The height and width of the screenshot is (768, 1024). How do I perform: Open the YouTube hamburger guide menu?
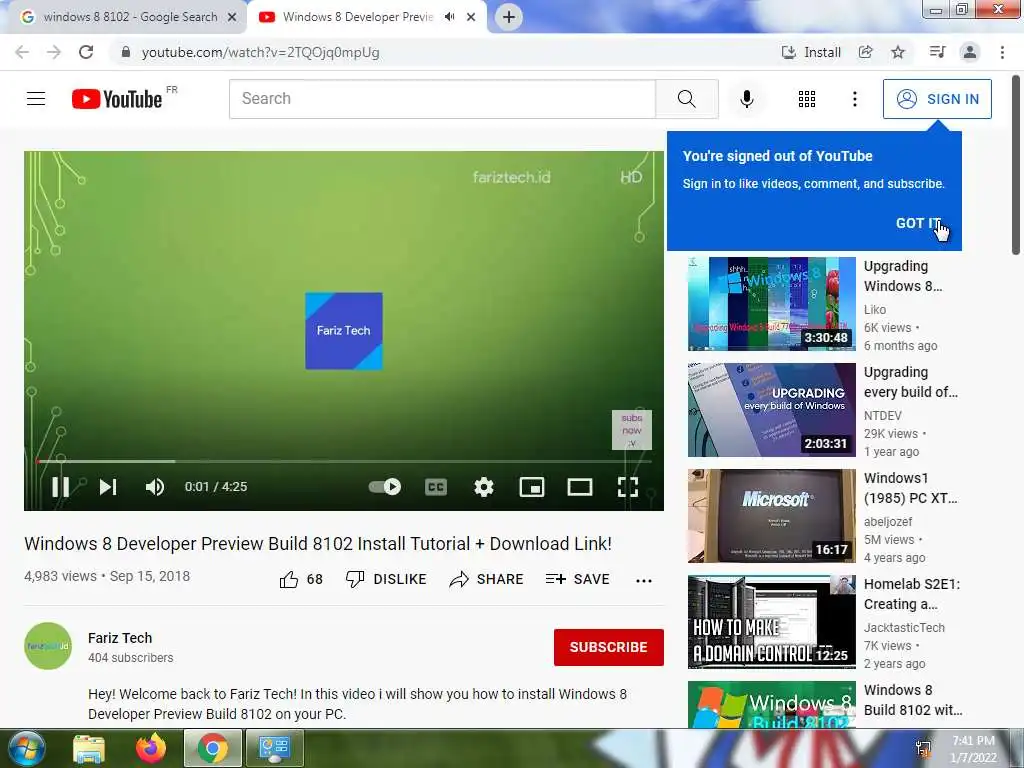pos(36,99)
